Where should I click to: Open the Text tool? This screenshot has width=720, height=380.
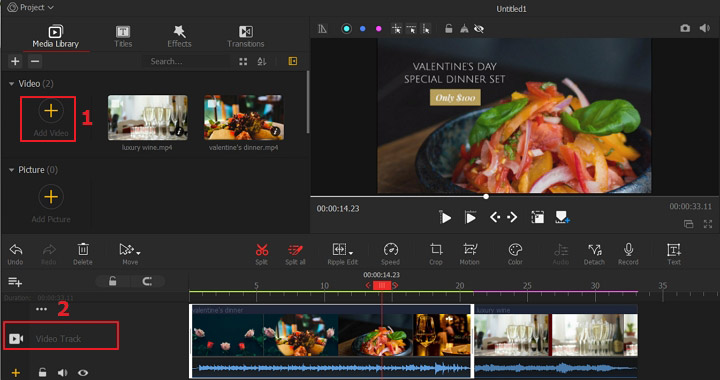tap(674, 254)
